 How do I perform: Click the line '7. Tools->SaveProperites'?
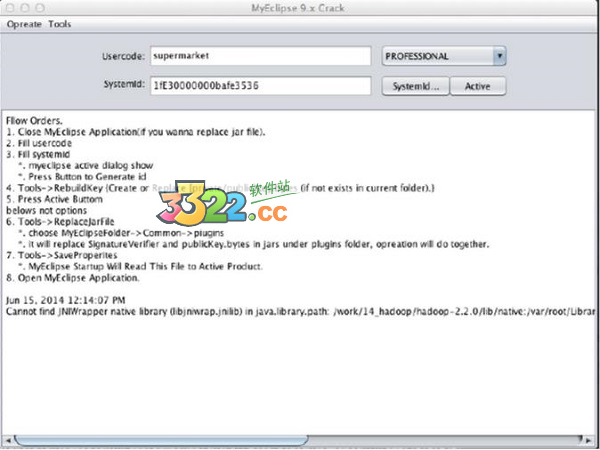click(x=62, y=255)
